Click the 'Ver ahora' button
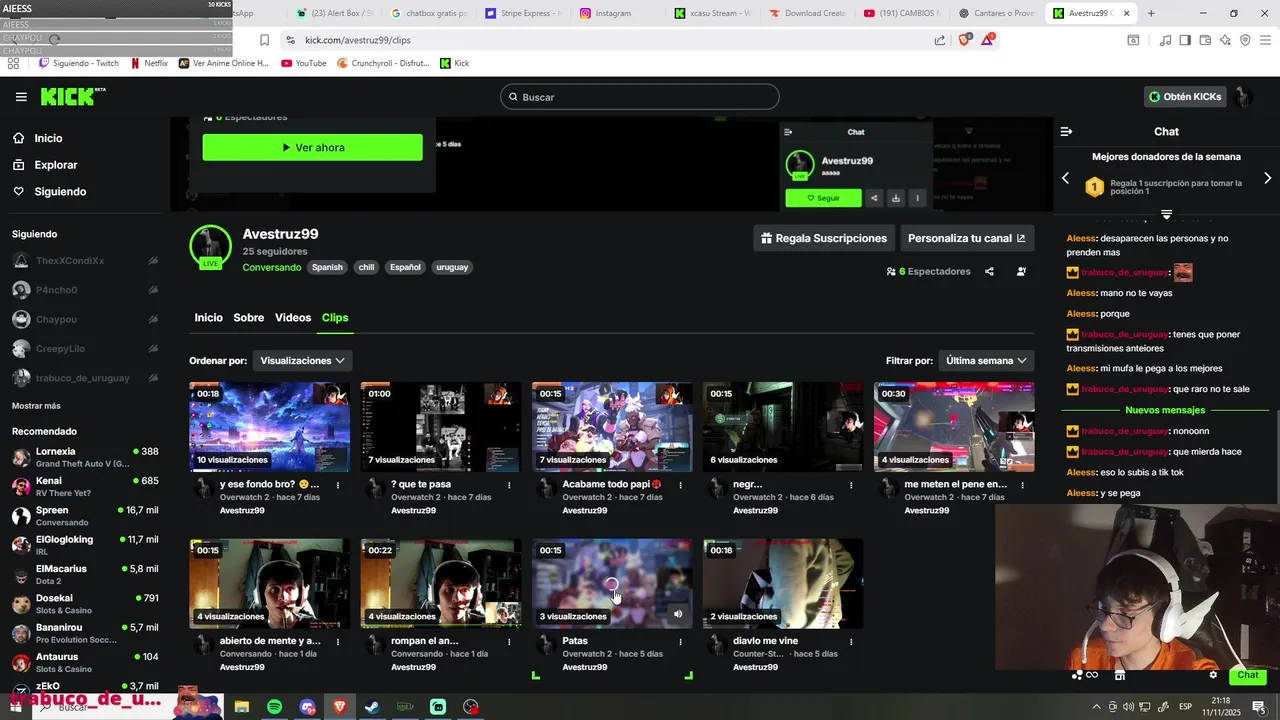Image resolution: width=1280 pixels, height=720 pixels. 313,148
